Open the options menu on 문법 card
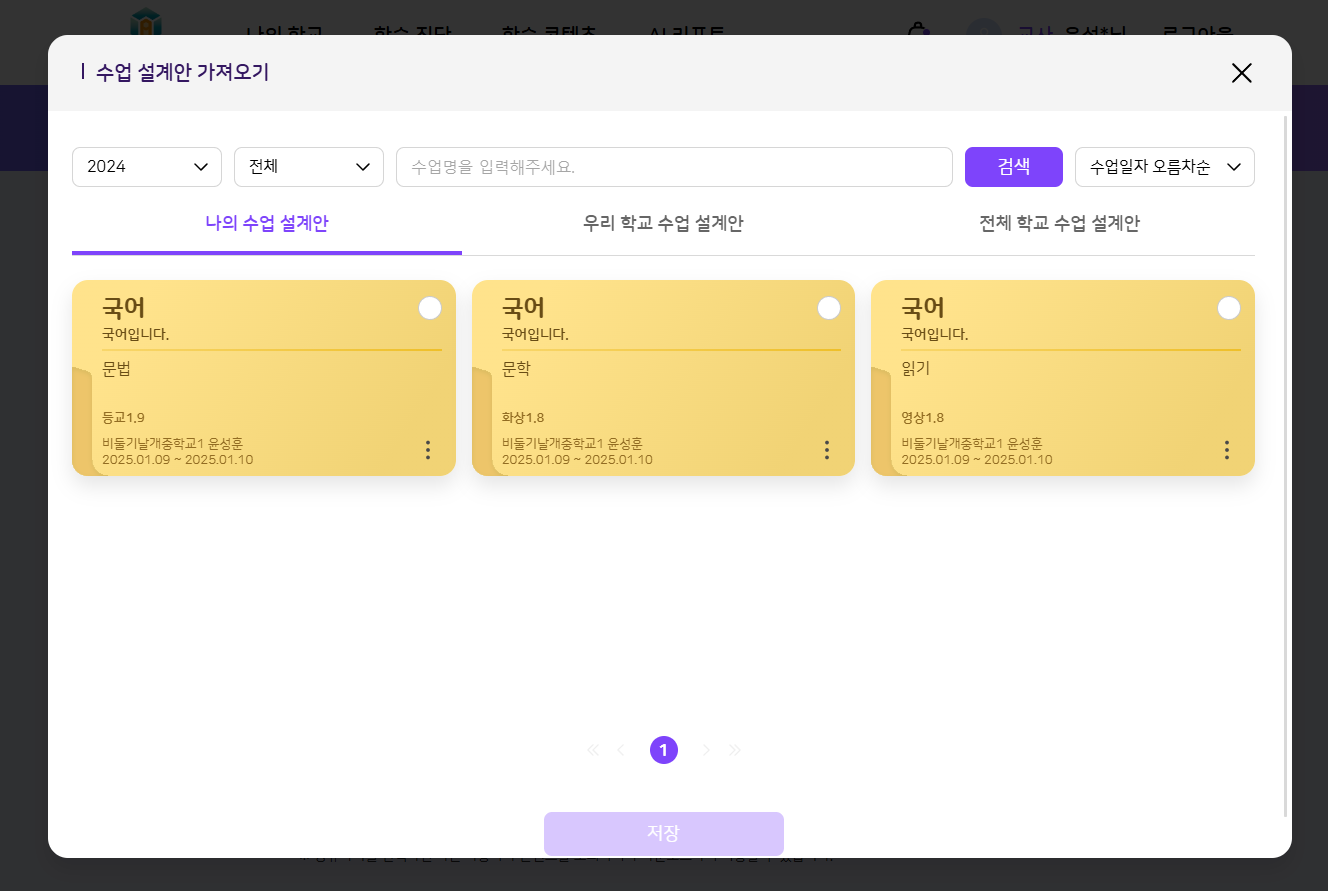 428,450
